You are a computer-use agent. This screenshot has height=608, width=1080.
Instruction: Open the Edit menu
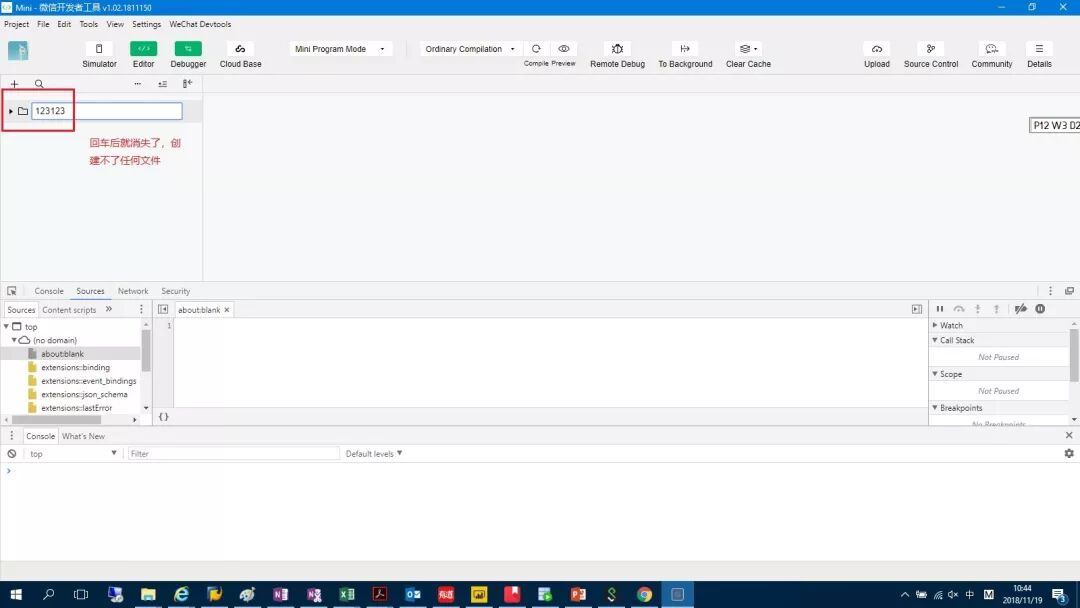tap(64, 24)
